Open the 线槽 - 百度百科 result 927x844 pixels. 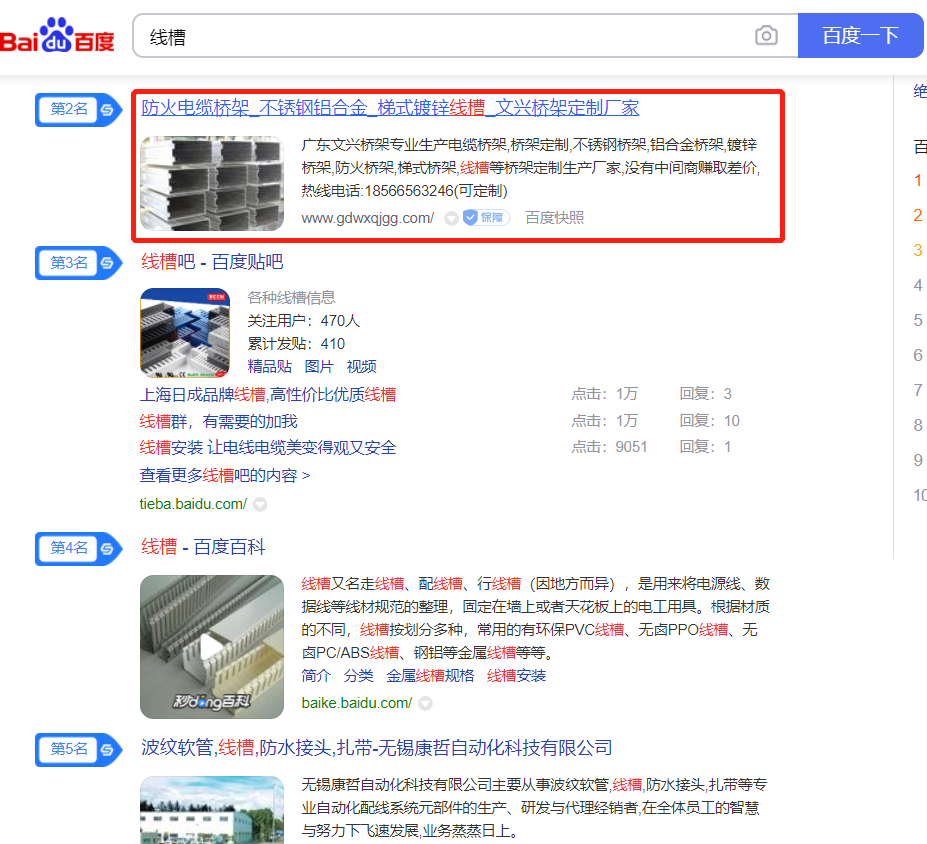tap(203, 547)
